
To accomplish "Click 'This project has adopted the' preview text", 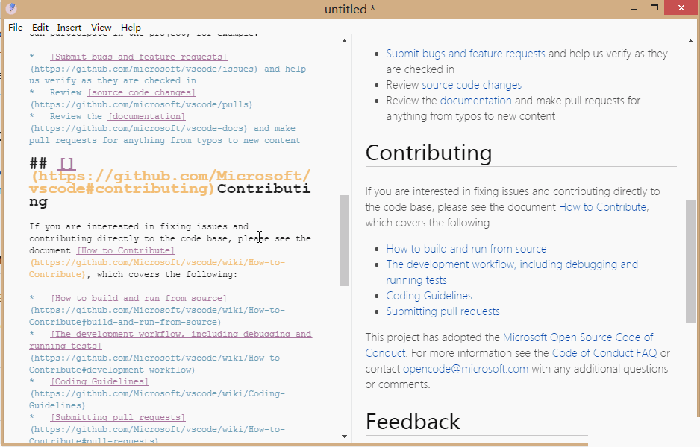I will pyautogui.click(x=433, y=337).
